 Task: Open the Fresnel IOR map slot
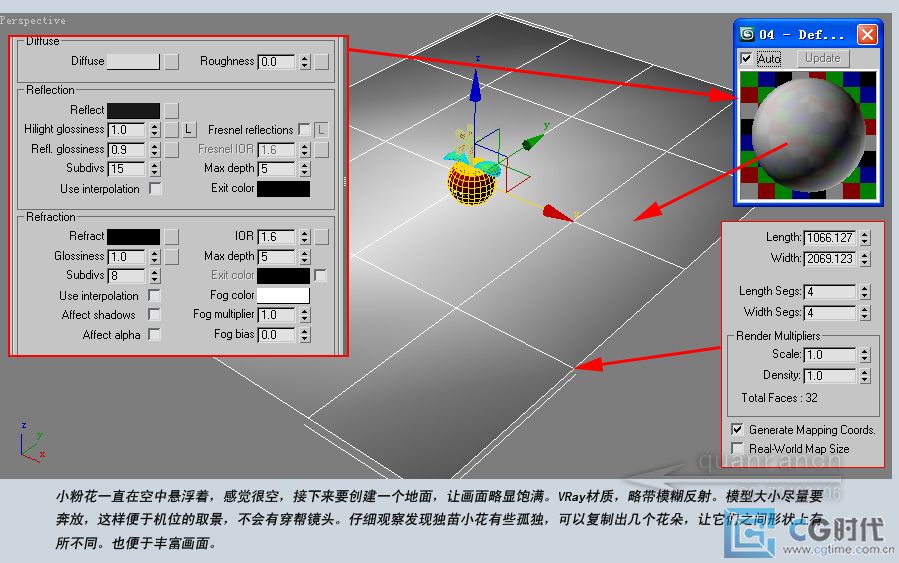point(322,150)
